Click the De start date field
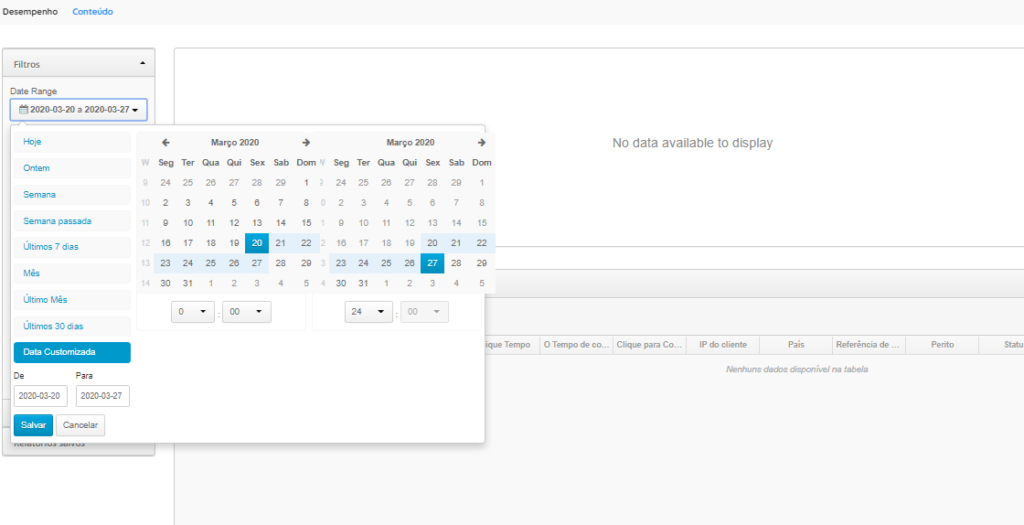Viewport: 1024px width, 525px height. click(x=41, y=396)
